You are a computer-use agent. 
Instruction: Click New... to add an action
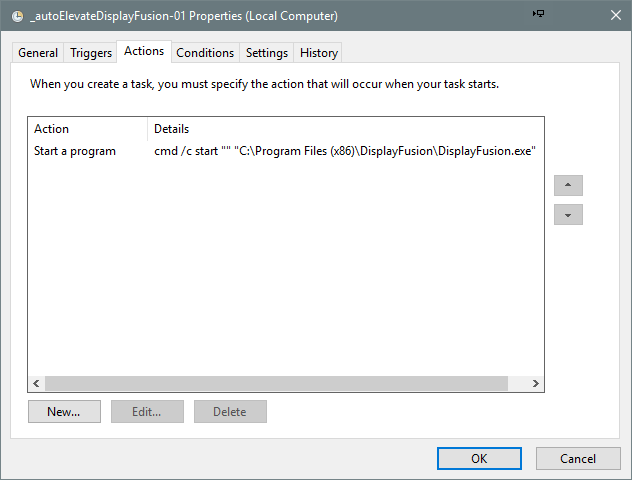tap(63, 412)
